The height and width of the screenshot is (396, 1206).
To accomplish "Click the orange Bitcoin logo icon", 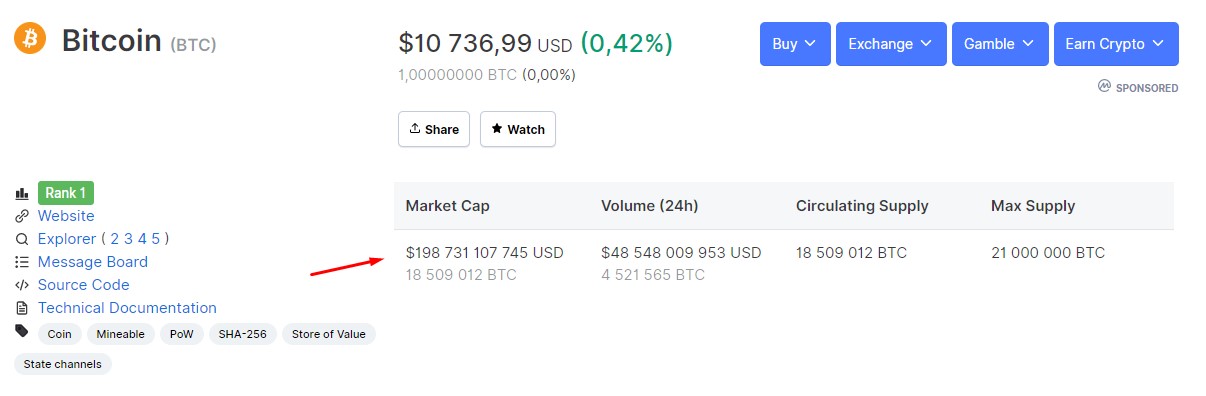I will click(x=30, y=39).
